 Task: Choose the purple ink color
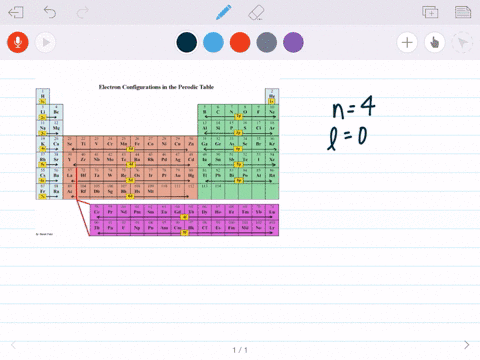(x=293, y=42)
